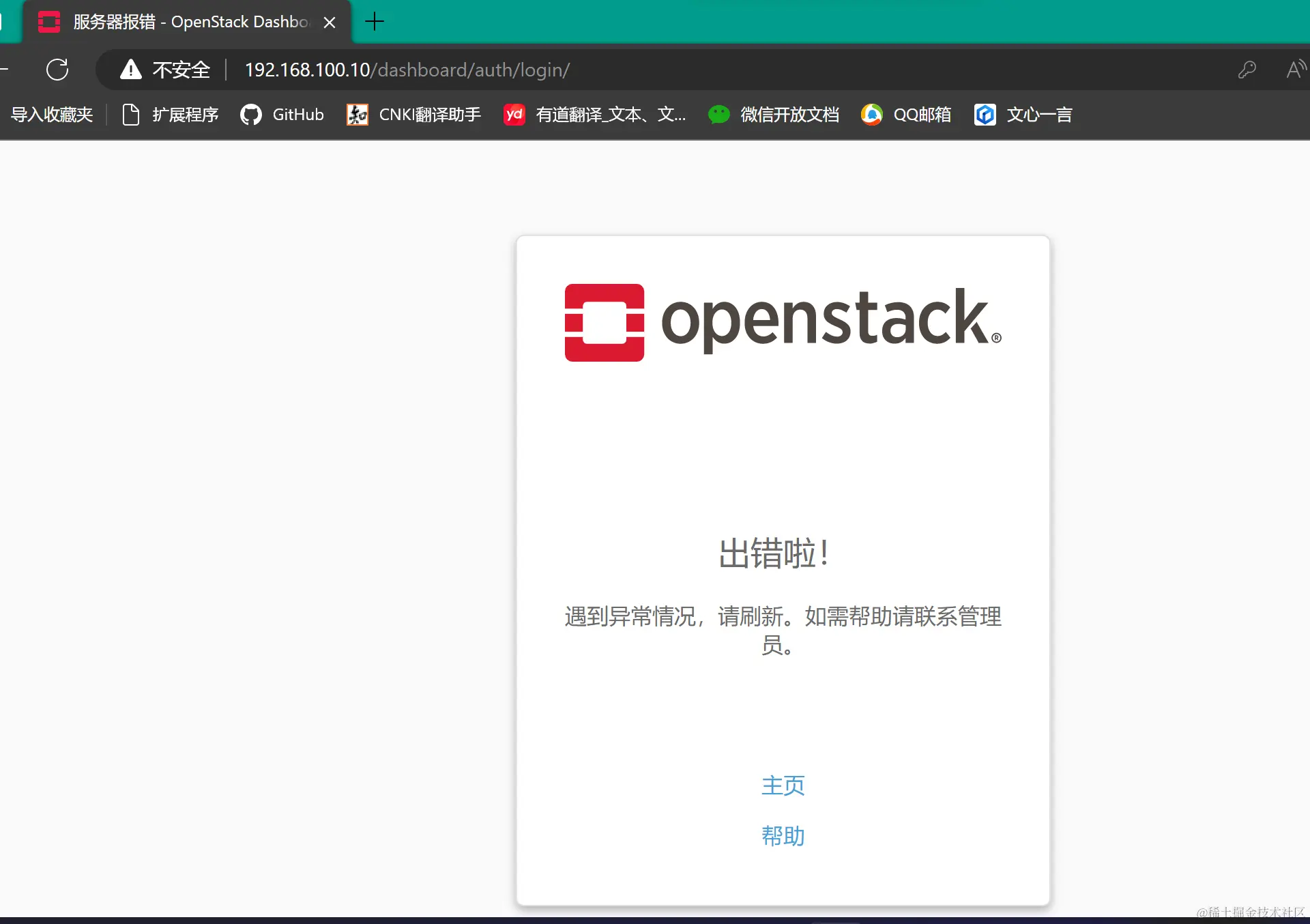The height and width of the screenshot is (924, 1310).
Task: Open the 文心一言 bookmark
Action: [1023, 115]
